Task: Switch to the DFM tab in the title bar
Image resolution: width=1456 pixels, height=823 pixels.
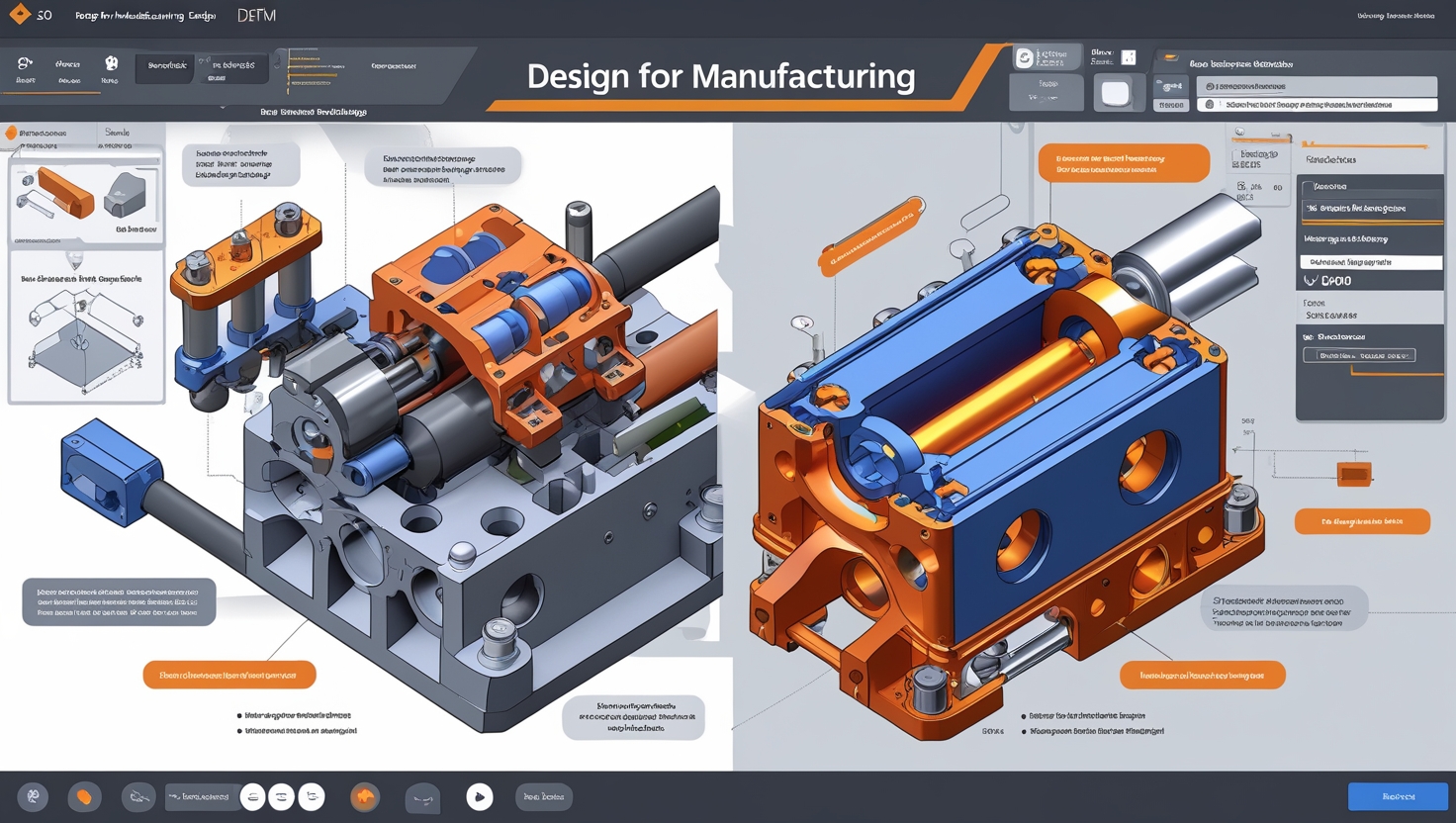Action: click(x=255, y=15)
